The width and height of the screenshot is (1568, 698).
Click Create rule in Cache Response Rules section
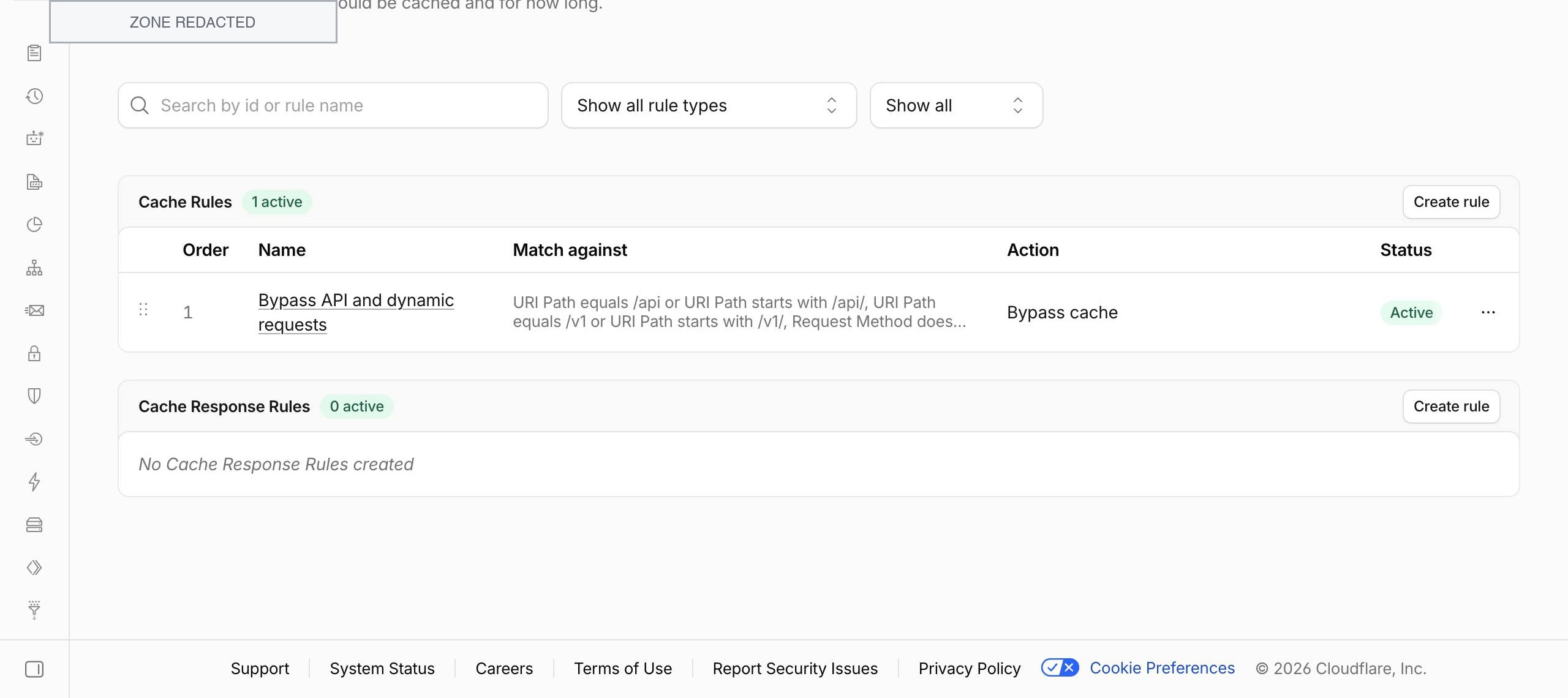1451,407
